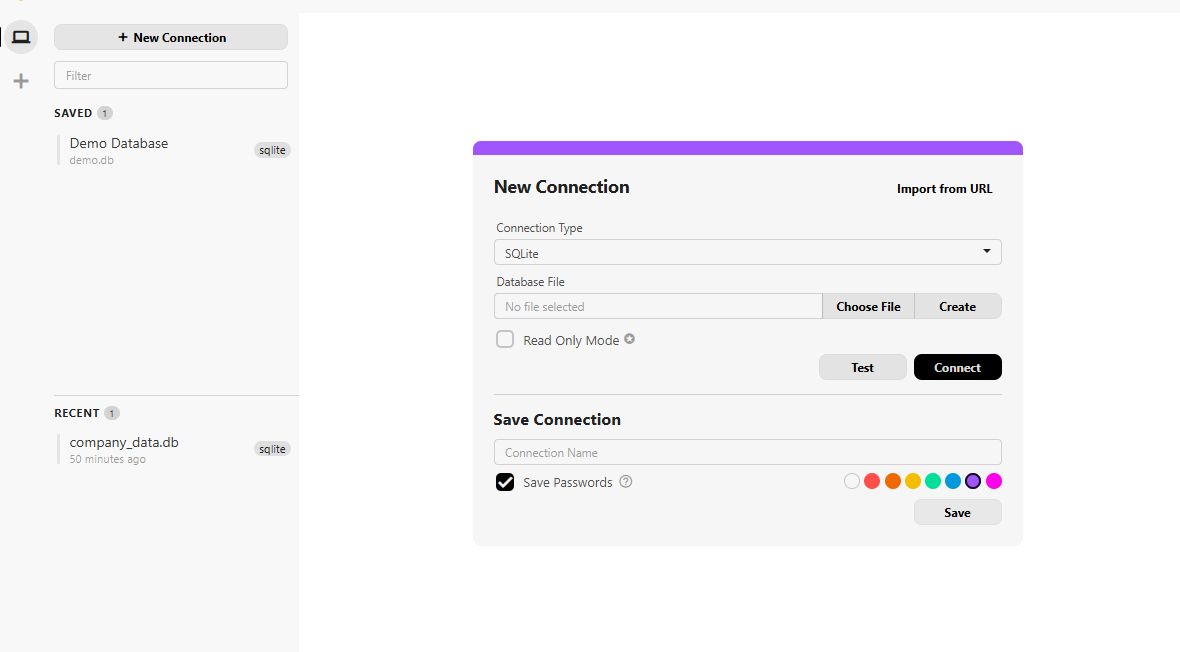1180x652 pixels.
Task: Click the sqlite badge on Demo Database
Action: tap(272, 150)
